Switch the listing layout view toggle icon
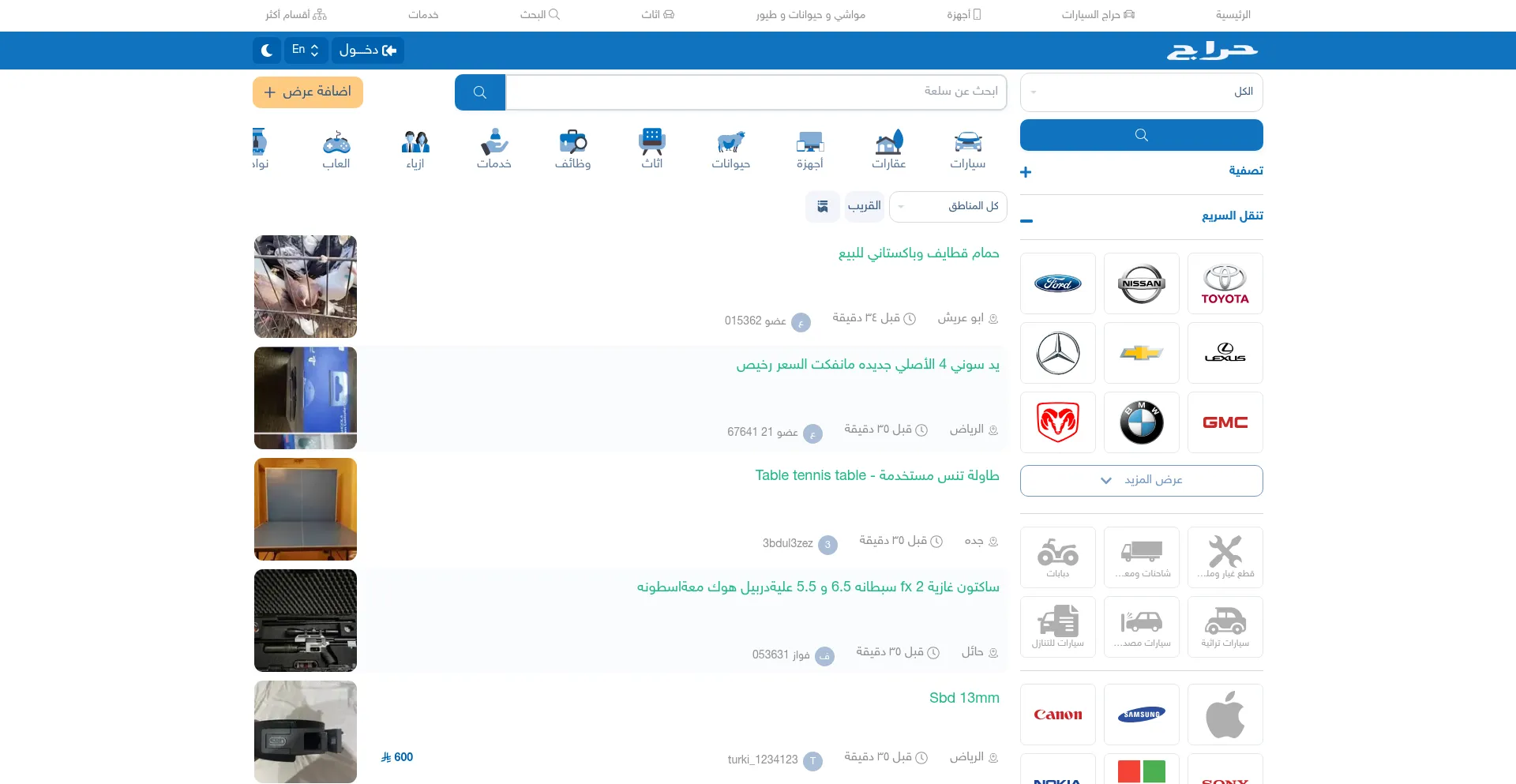Screen dimensions: 1516x784 tap(823, 206)
